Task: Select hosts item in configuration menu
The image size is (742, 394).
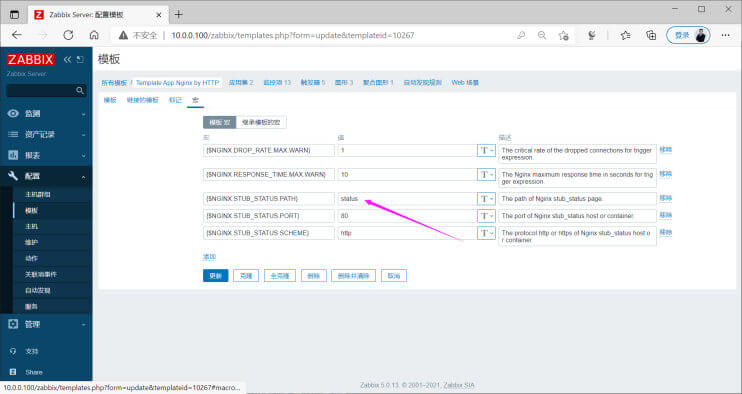Action: (x=32, y=227)
